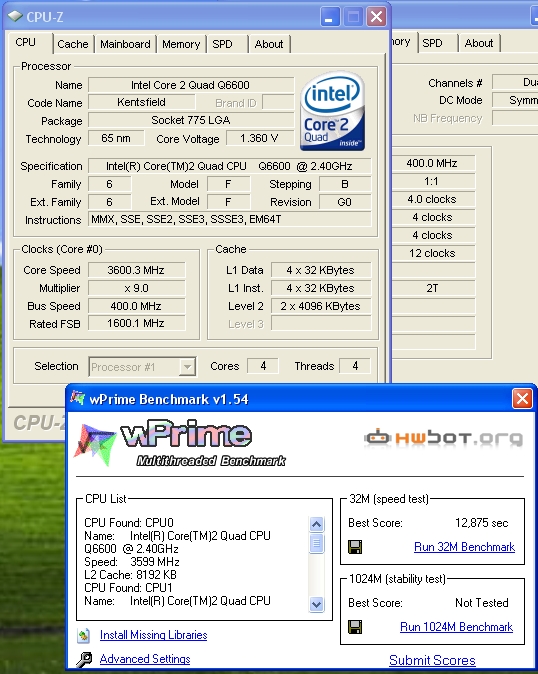The height and width of the screenshot is (674, 538).
Task: Open the About tab in front CPU-Z
Action: [269, 44]
